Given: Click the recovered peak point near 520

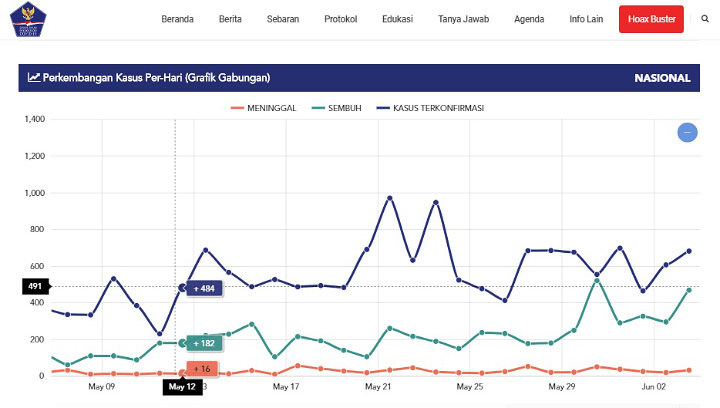Looking at the screenshot, I should pyautogui.click(x=597, y=280).
